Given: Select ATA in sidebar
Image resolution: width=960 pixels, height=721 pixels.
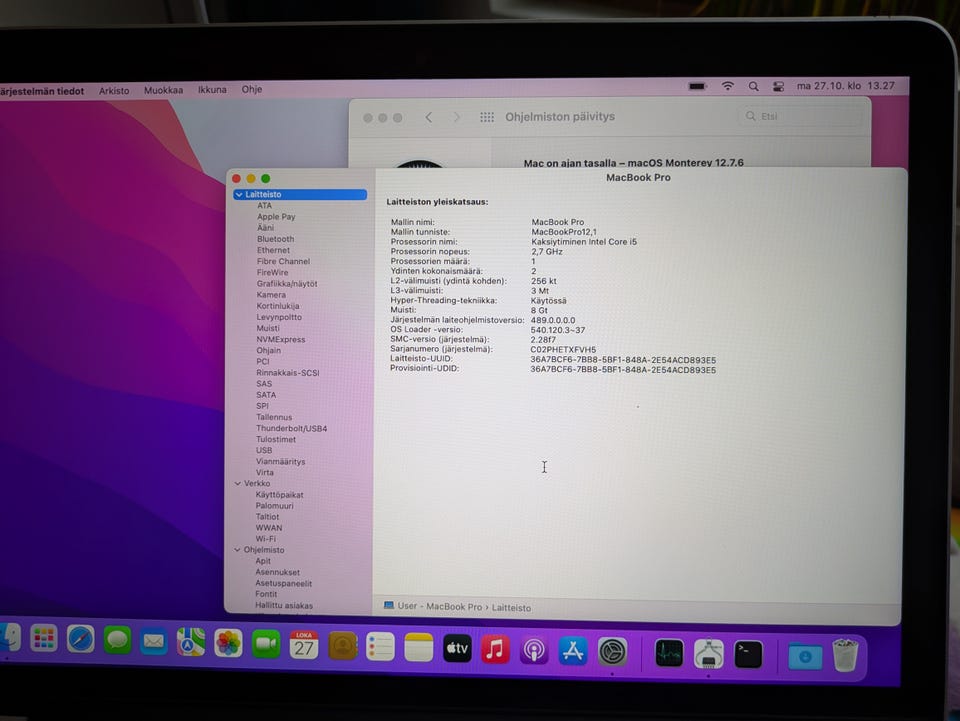Looking at the screenshot, I should point(264,206).
